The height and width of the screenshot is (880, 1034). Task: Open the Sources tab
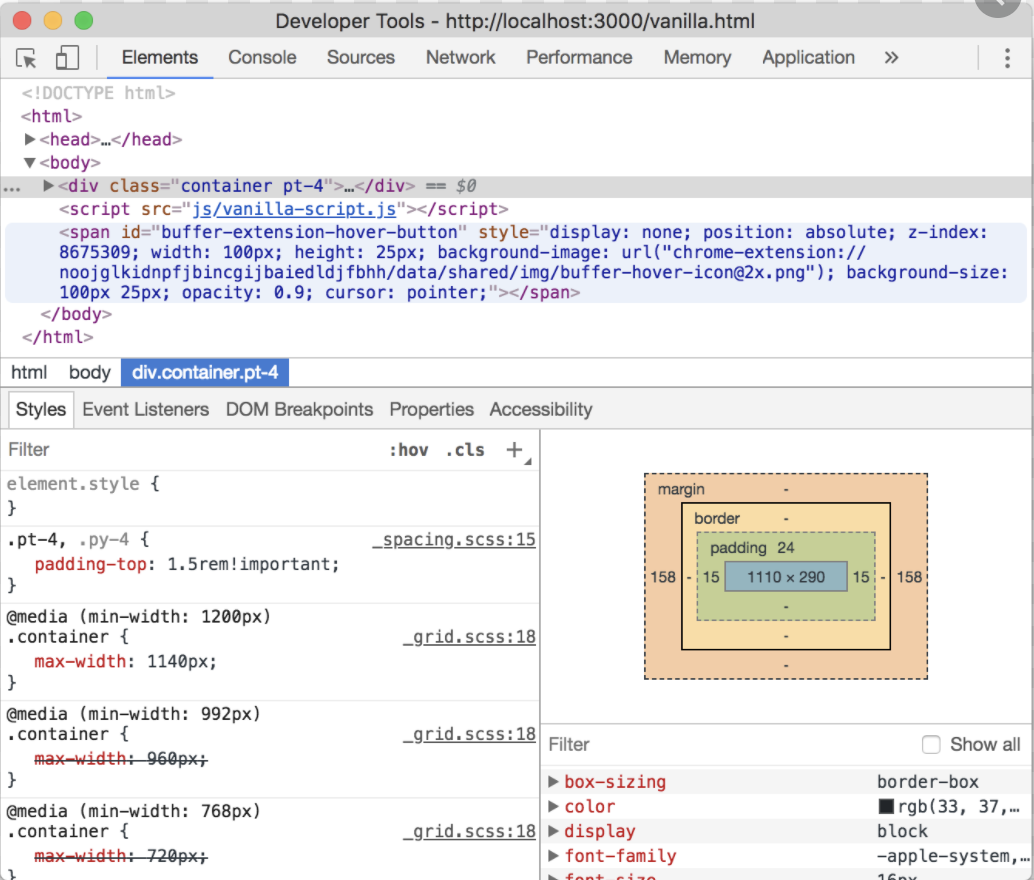[361, 57]
